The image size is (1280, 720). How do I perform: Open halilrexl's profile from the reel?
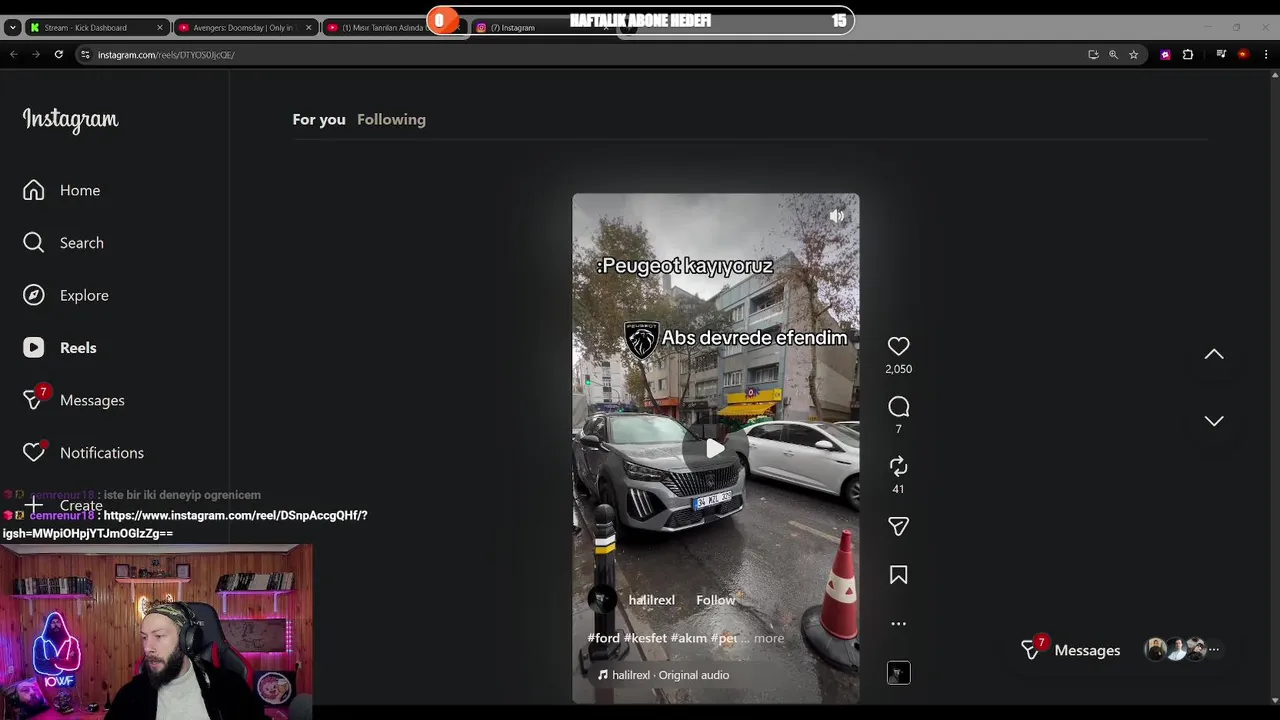[651, 600]
